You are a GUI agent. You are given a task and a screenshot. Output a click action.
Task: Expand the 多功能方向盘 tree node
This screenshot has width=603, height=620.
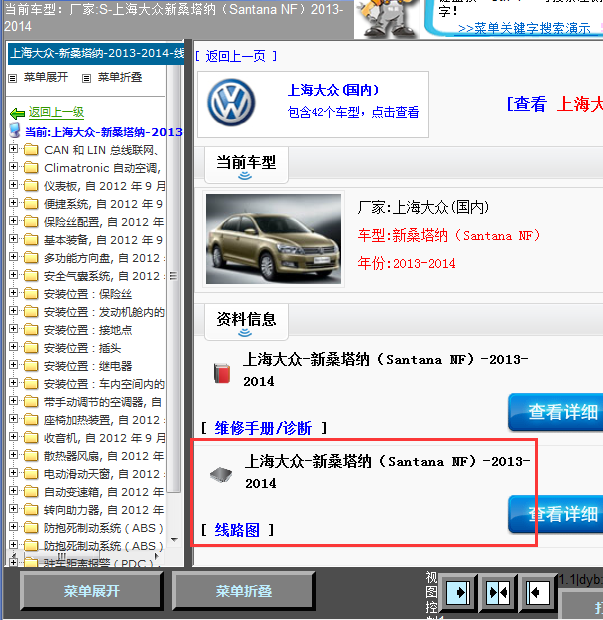13,257
